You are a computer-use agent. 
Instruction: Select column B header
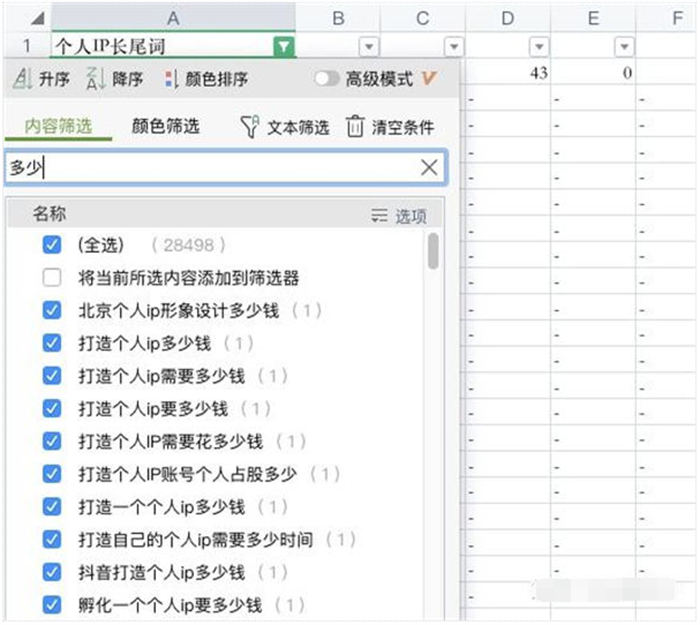coord(338,18)
